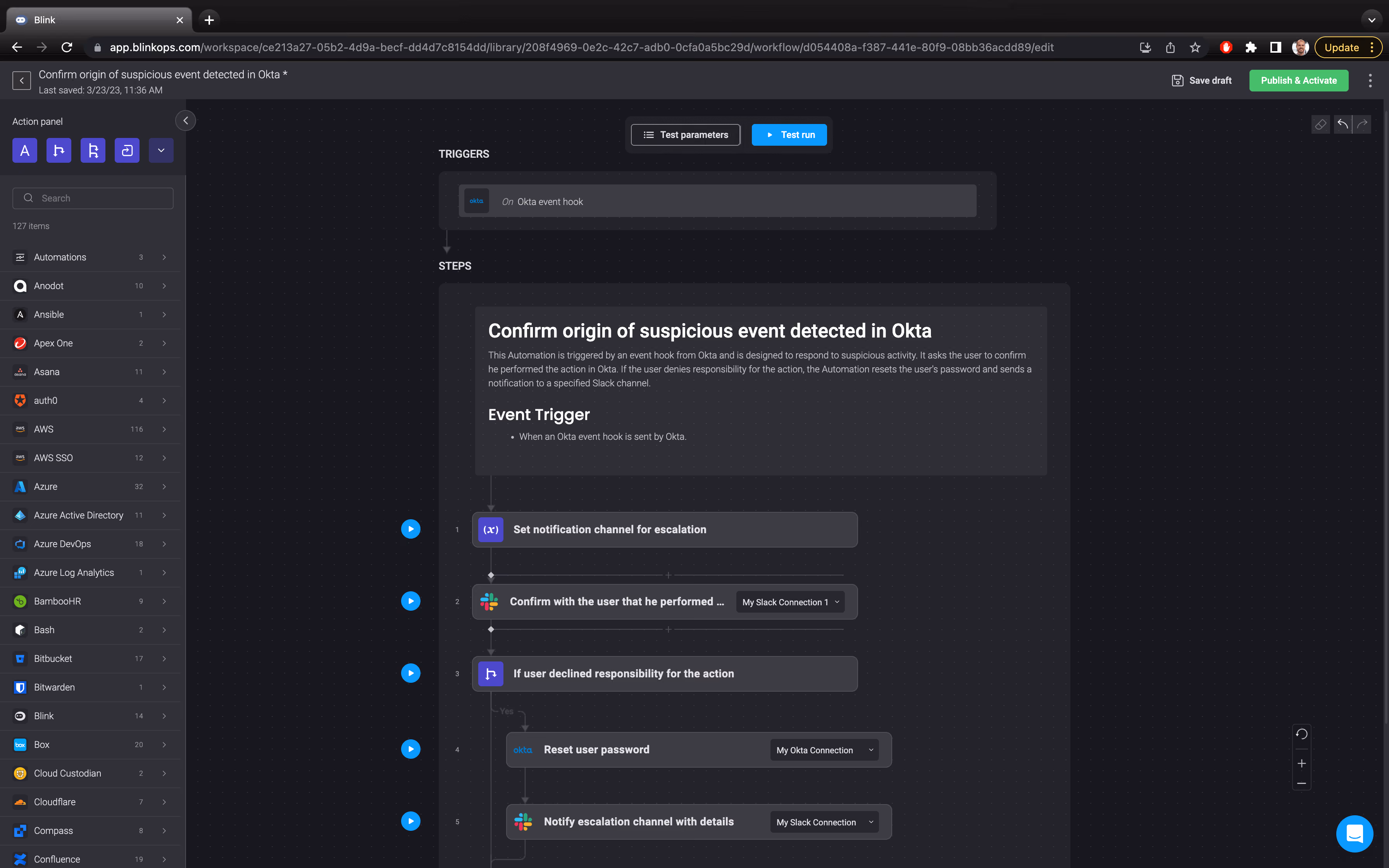
Task: Collapse the Action panel
Action: click(185, 121)
